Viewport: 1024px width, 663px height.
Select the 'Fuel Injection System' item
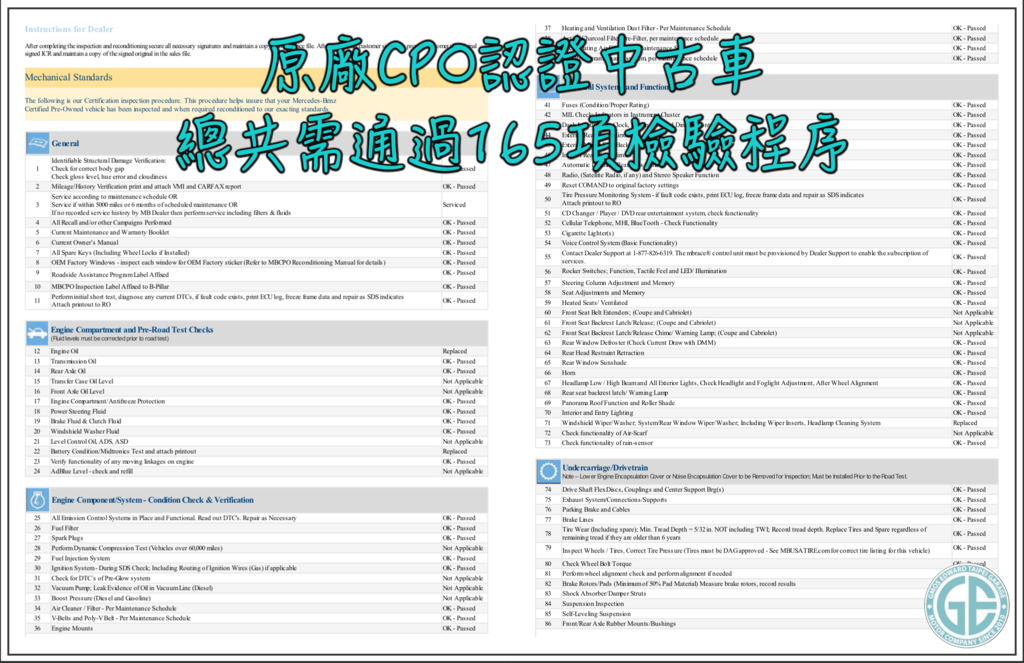click(81, 558)
